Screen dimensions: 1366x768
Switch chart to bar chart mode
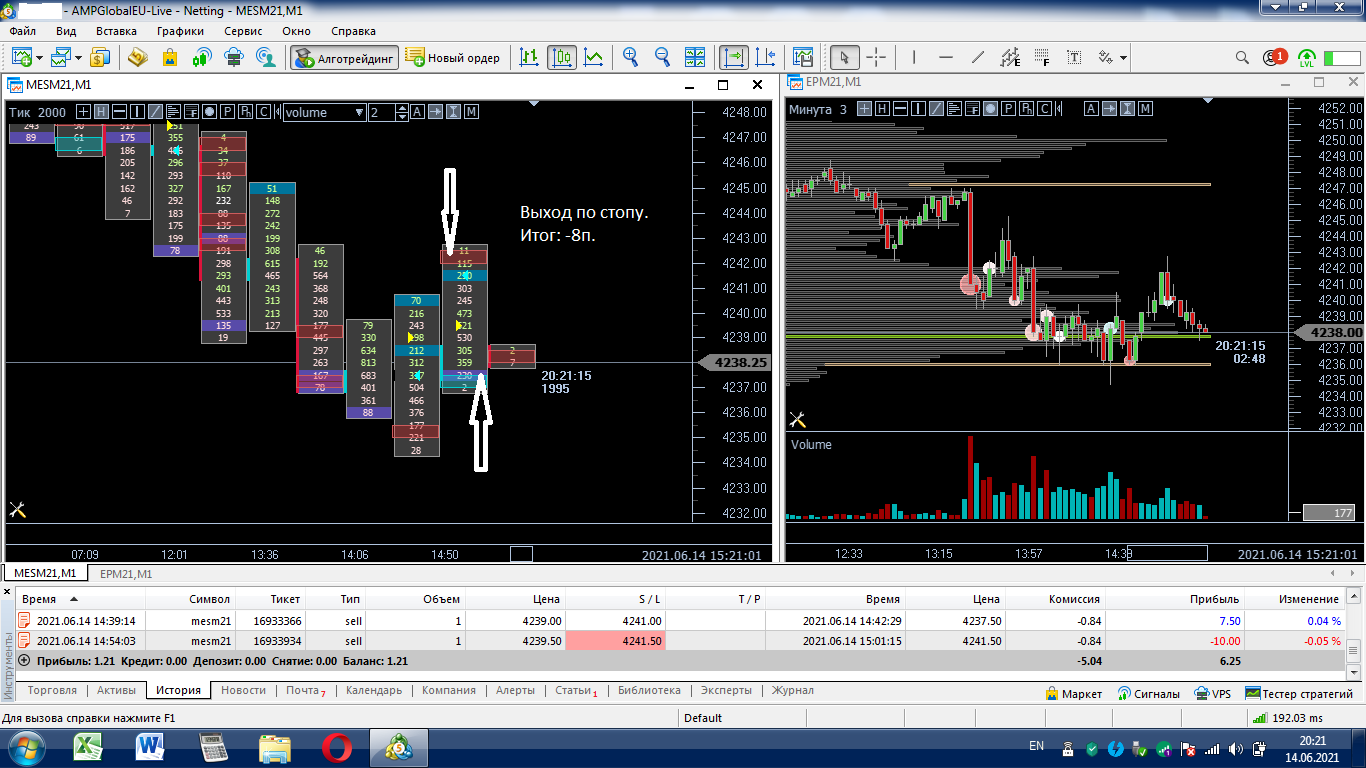pyautogui.click(x=530, y=57)
